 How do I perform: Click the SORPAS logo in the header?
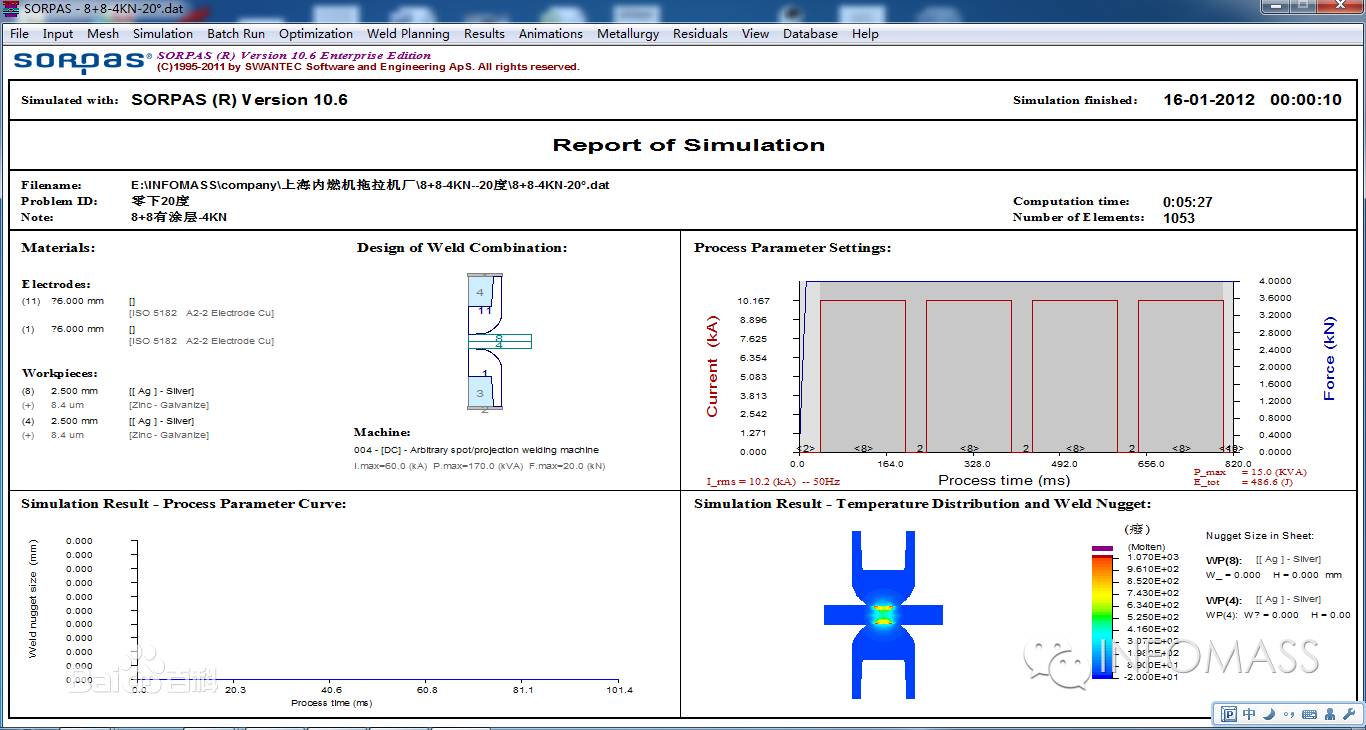(x=82, y=62)
